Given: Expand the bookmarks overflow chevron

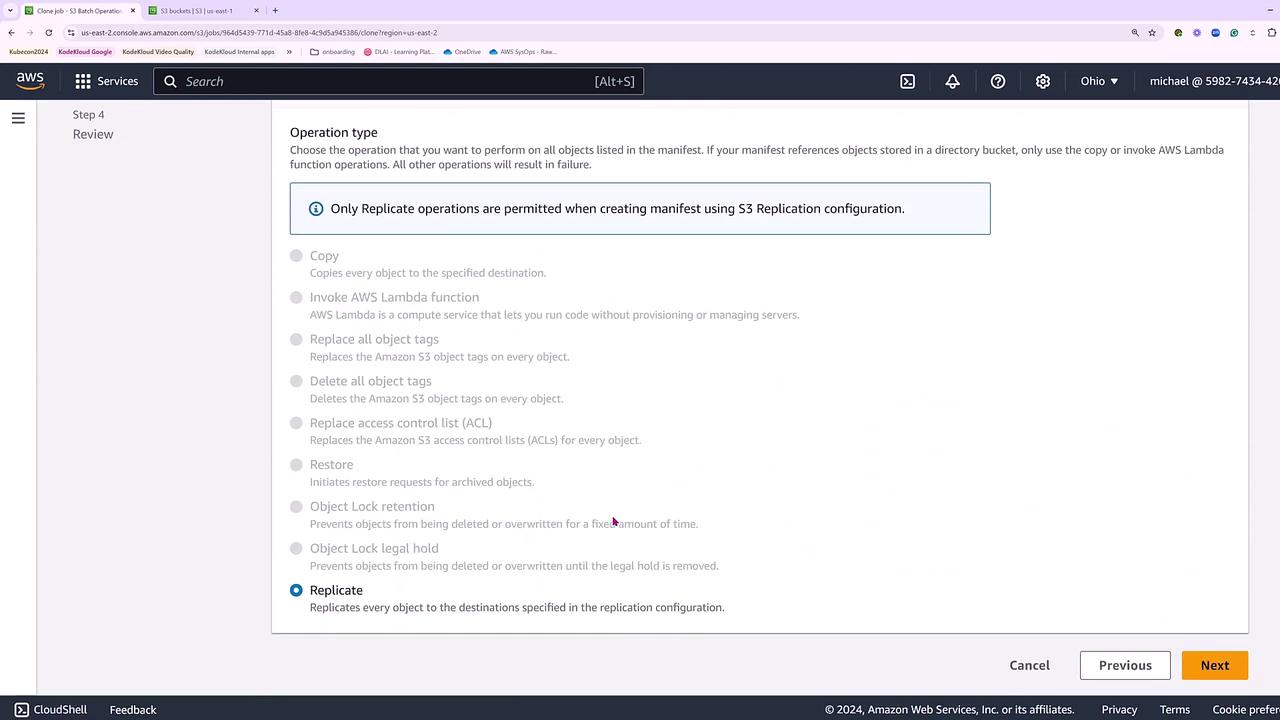Looking at the screenshot, I should (x=289, y=51).
